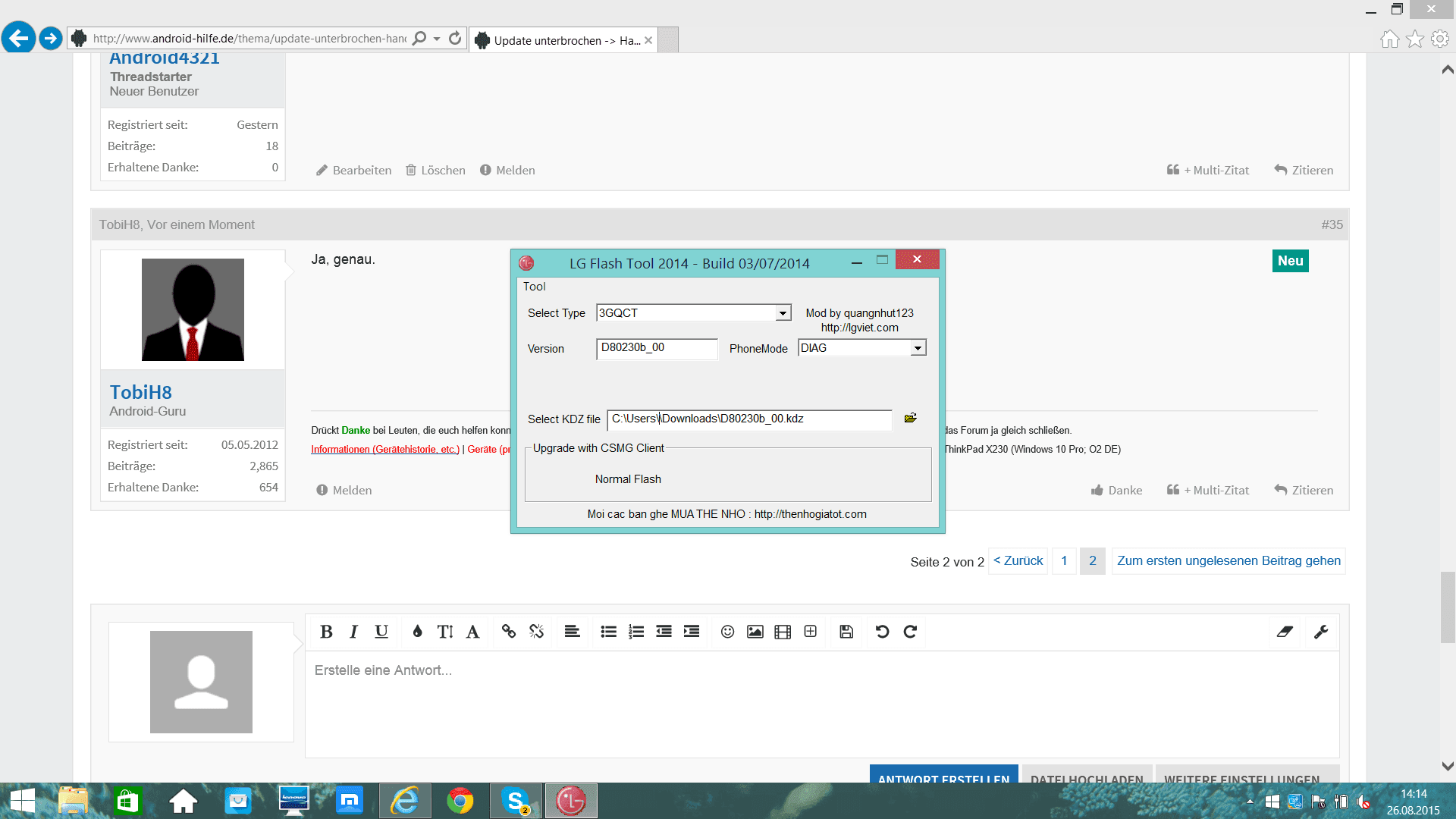Open browser favorites star
Viewport: 1456px width, 819px height.
click(x=1415, y=39)
